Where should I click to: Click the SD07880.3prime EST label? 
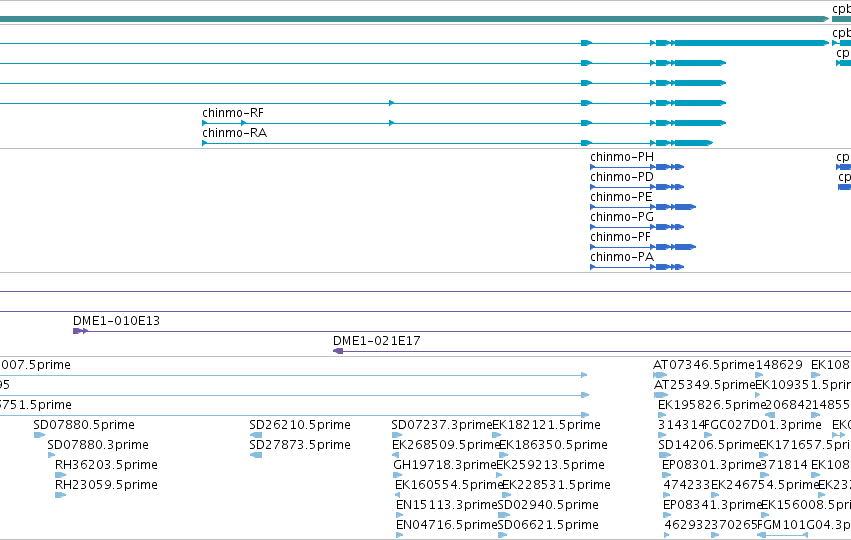point(98,445)
